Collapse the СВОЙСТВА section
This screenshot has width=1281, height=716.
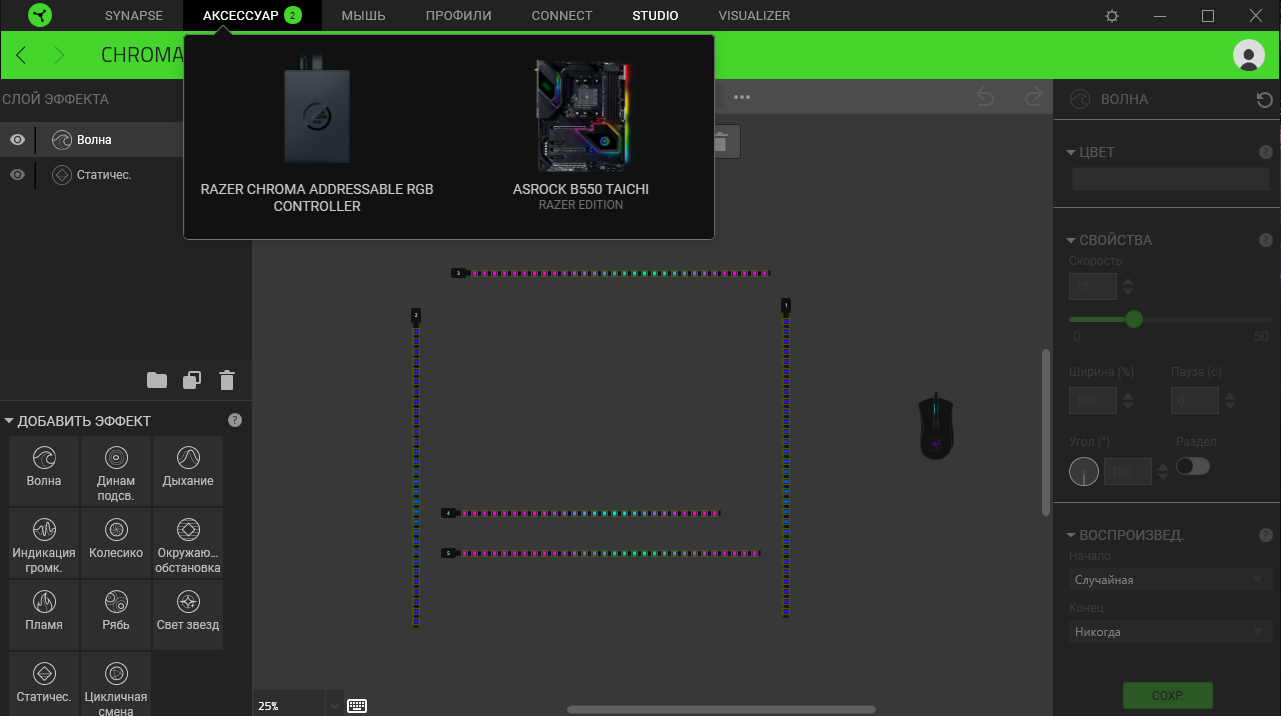tap(1071, 241)
